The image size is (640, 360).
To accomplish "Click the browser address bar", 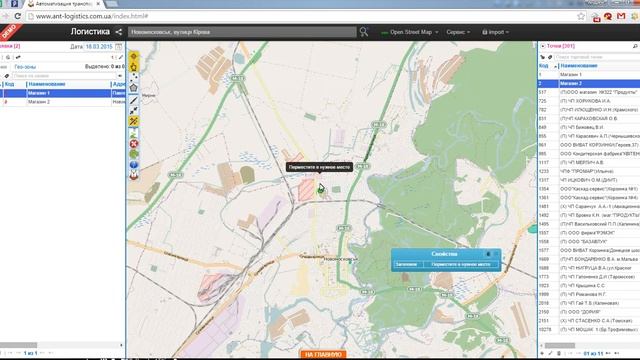I will tap(302, 16).
